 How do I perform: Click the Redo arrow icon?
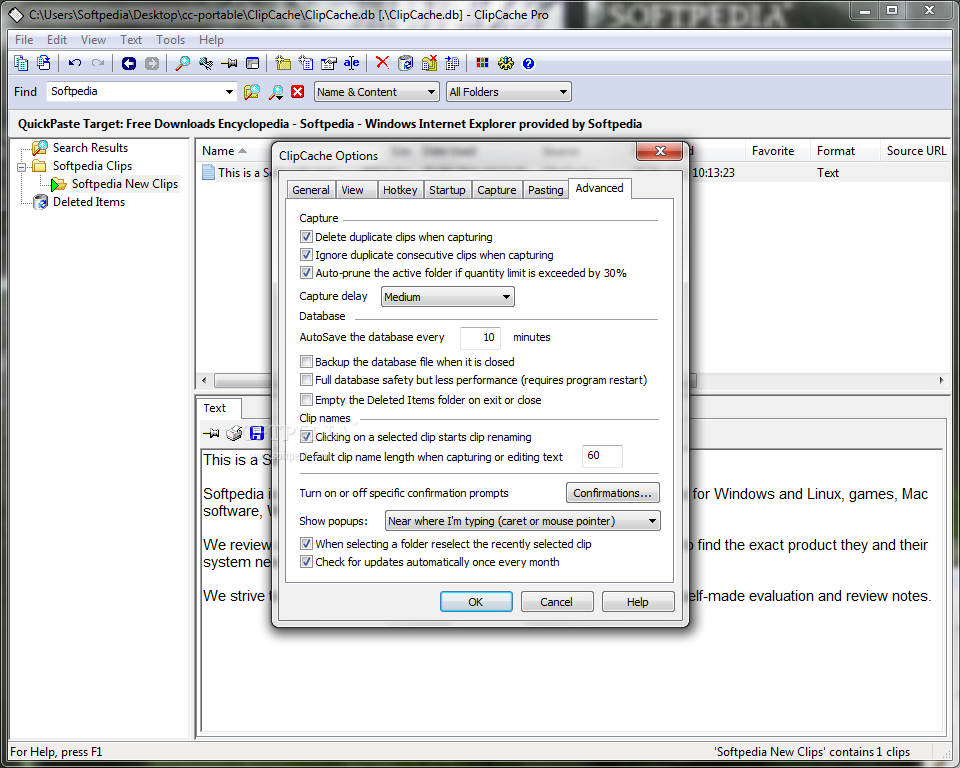click(x=97, y=63)
